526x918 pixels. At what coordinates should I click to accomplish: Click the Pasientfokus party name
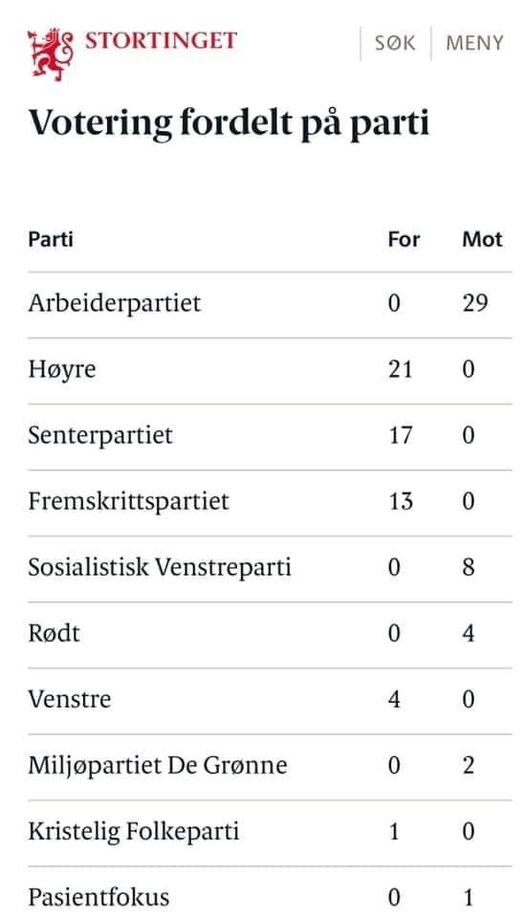coord(98,898)
